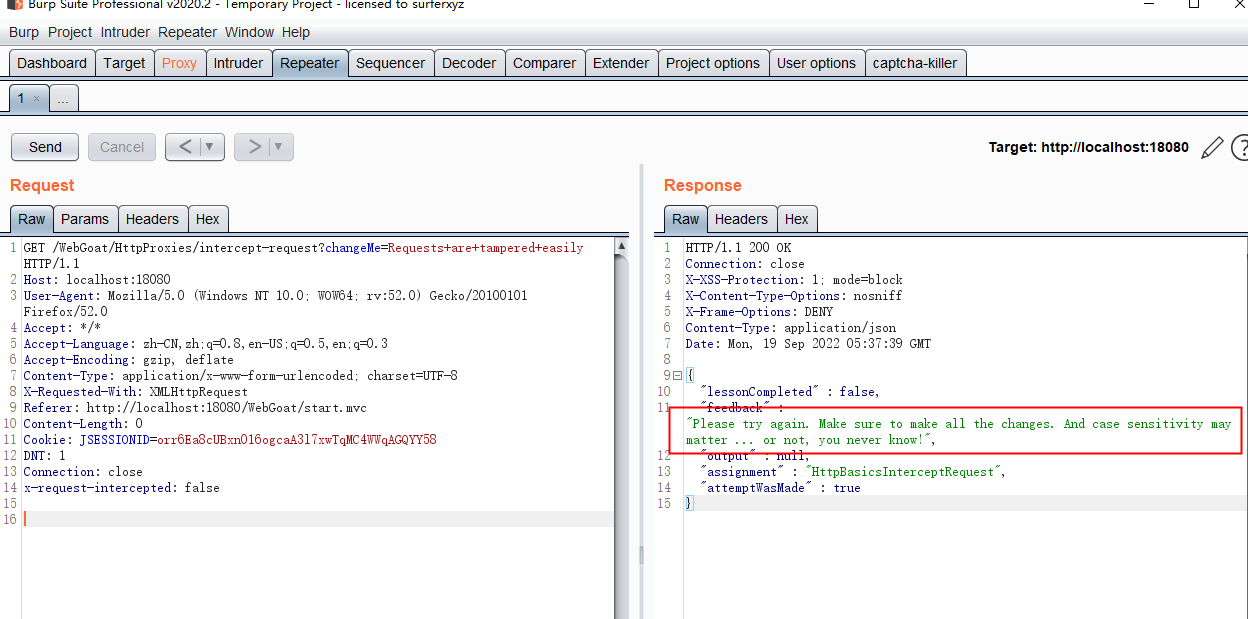This screenshot has height=619, width=1248.
Task: Select Request Headers tab
Action: tap(152, 219)
